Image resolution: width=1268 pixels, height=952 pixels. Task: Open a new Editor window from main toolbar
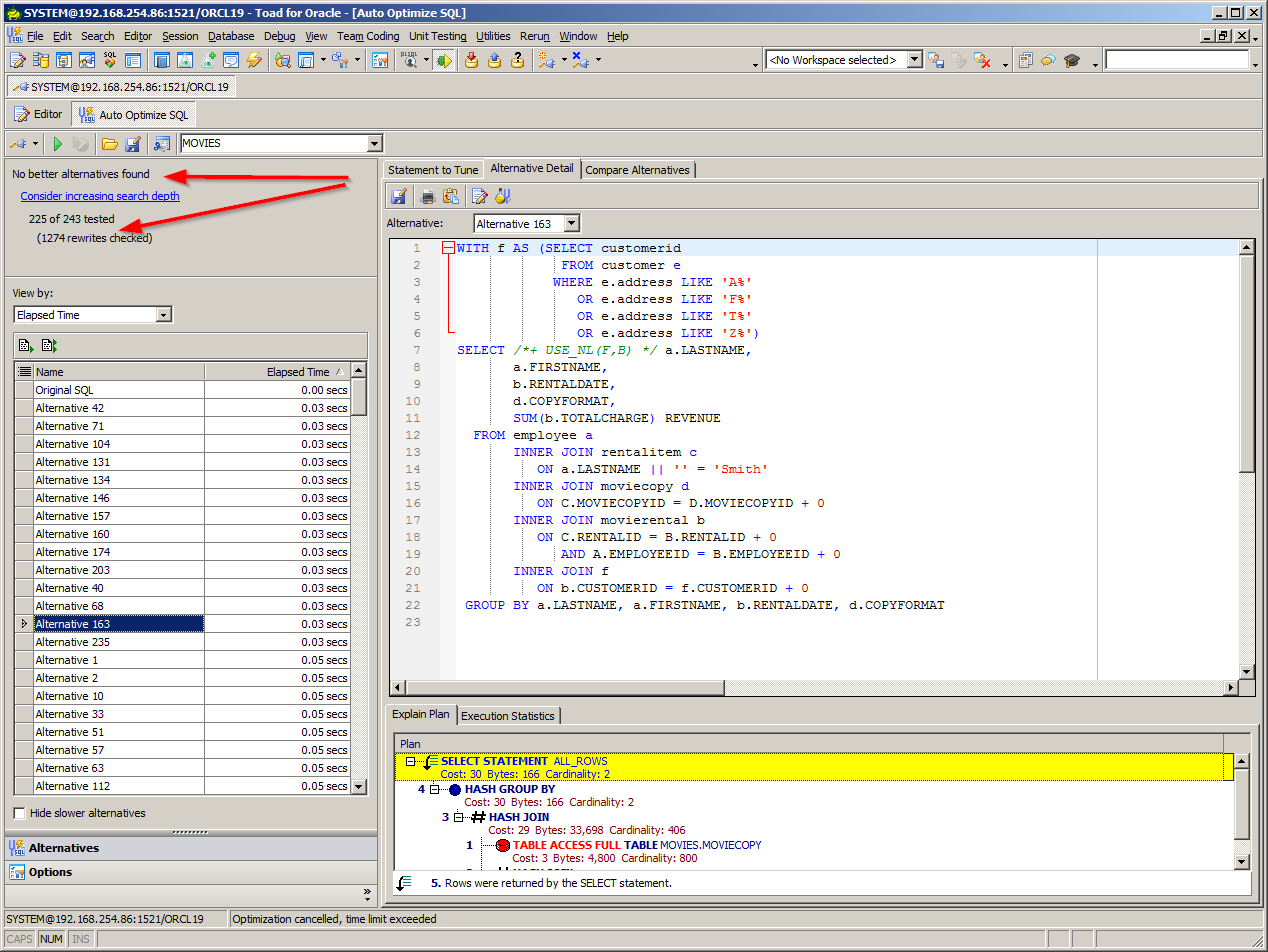(x=17, y=60)
